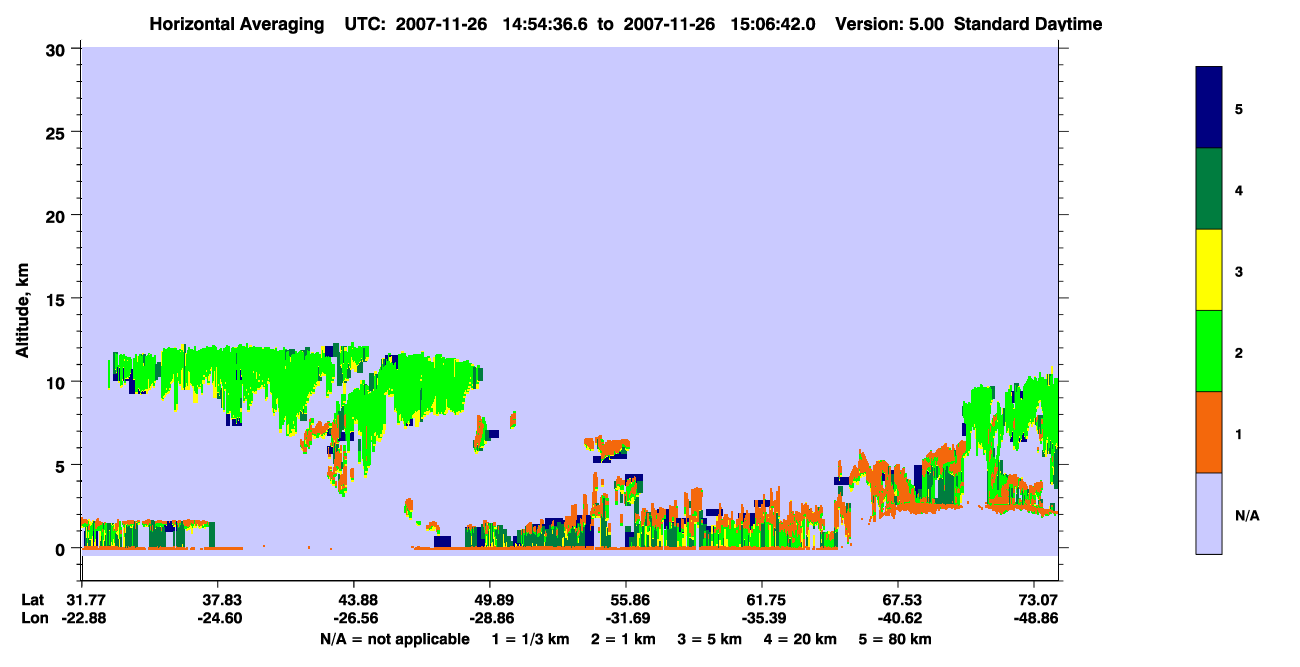Click the latitude value 67.53
The height and width of the screenshot is (667, 1300).
tap(897, 600)
